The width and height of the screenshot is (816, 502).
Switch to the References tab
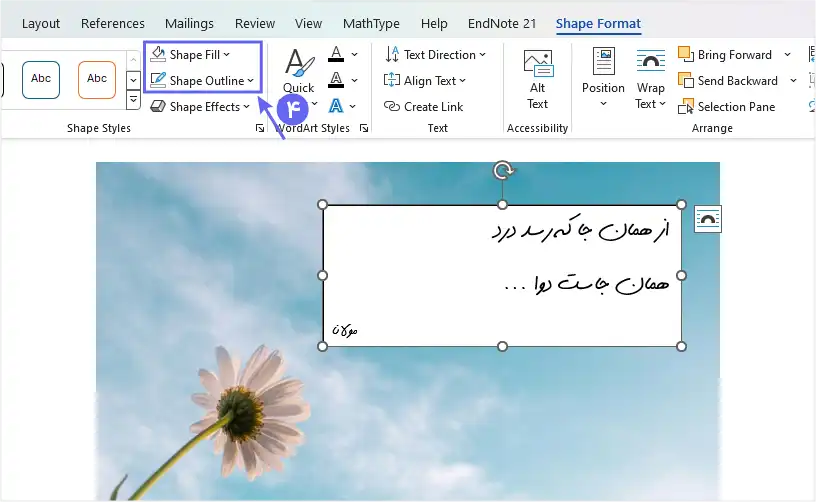112,23
